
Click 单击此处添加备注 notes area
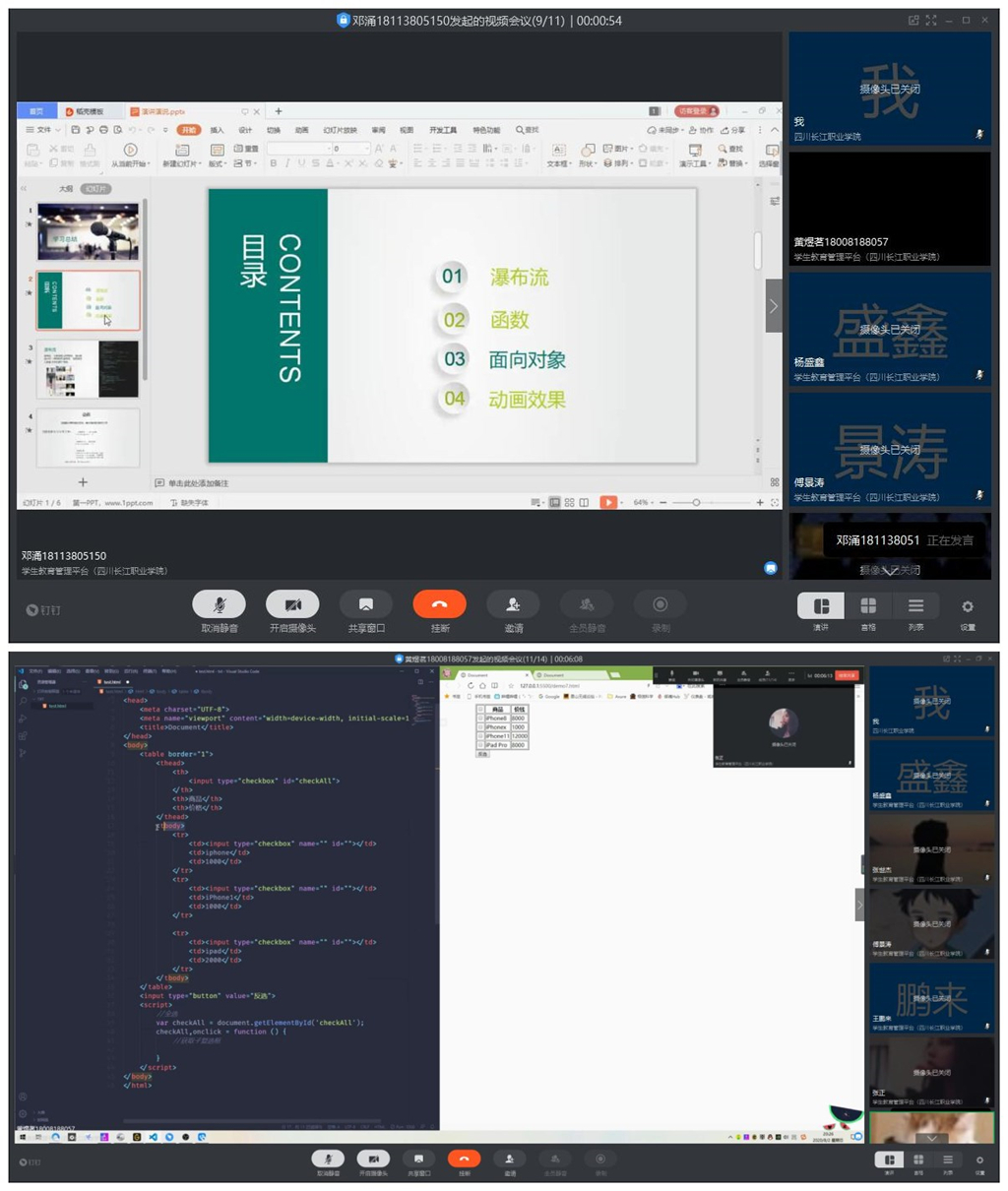(x=199, y=483)
